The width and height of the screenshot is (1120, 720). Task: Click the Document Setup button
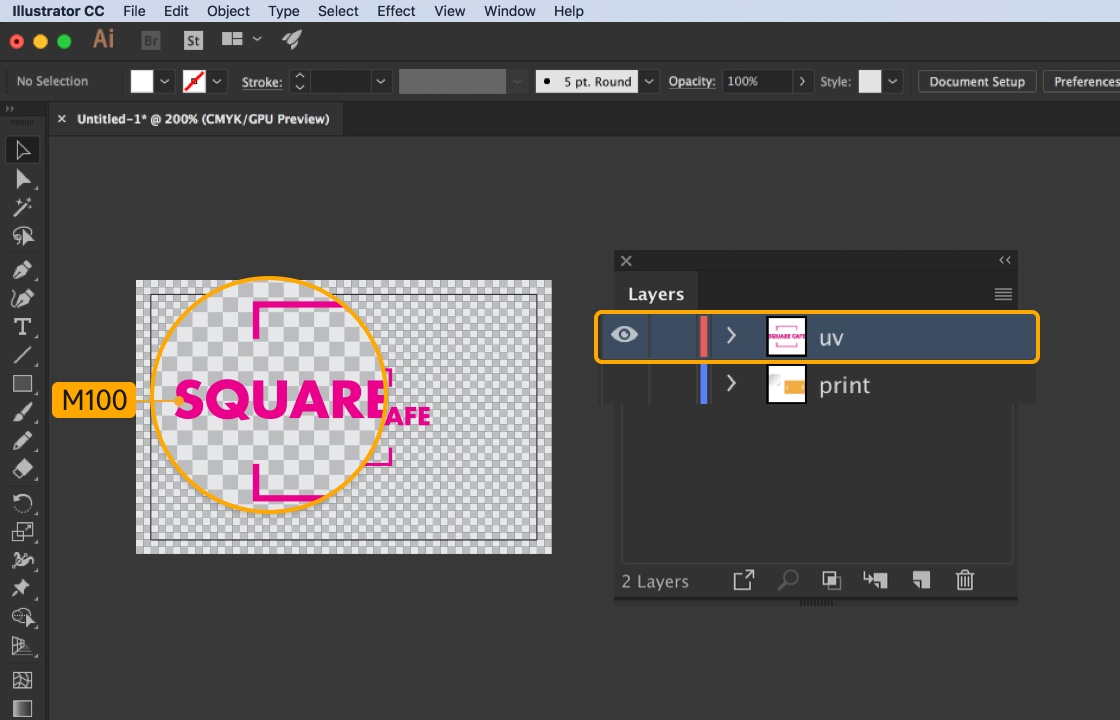(x=976, y=82)
